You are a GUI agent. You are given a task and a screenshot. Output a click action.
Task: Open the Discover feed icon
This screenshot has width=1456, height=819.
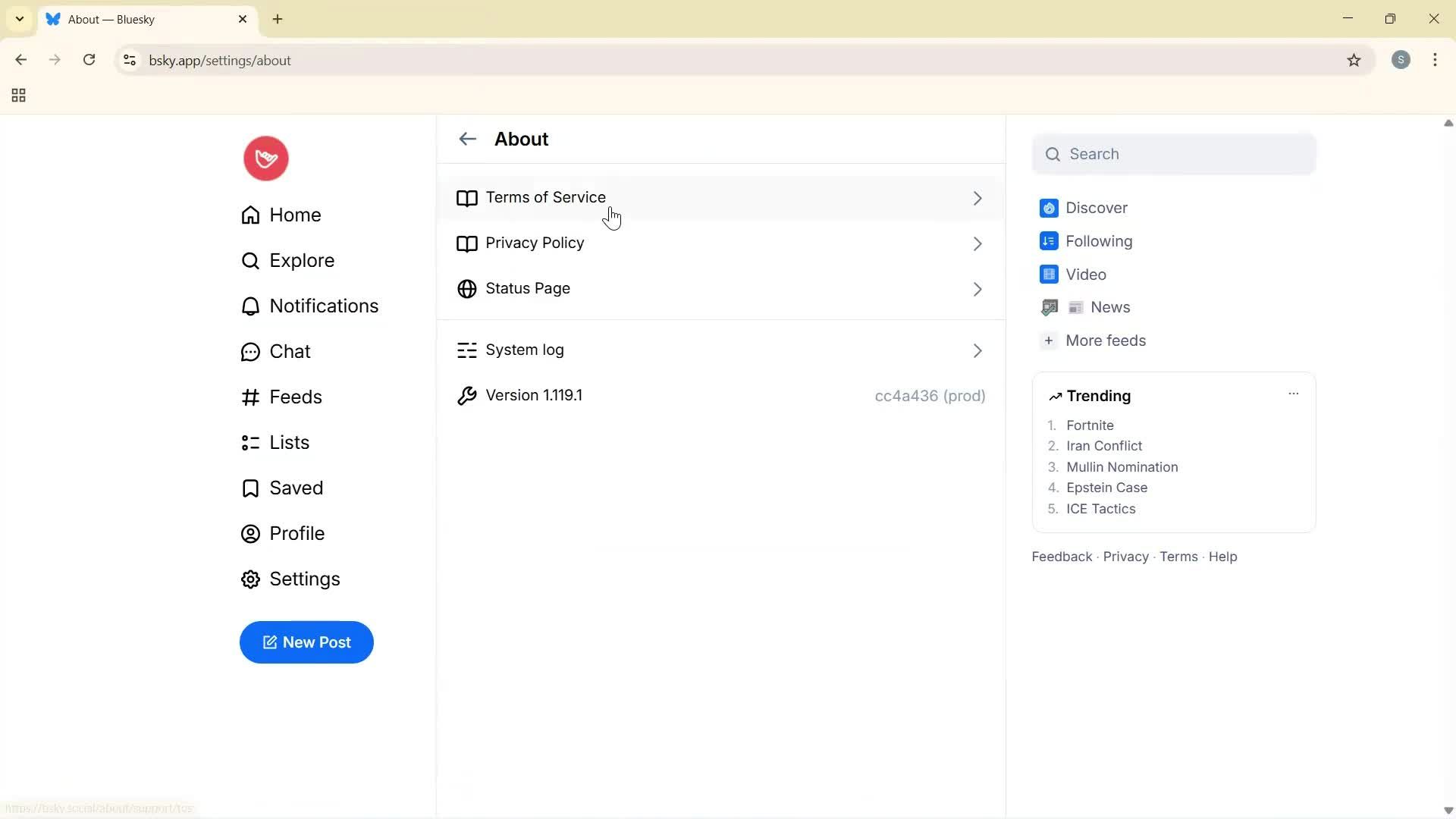(1049, 208)
